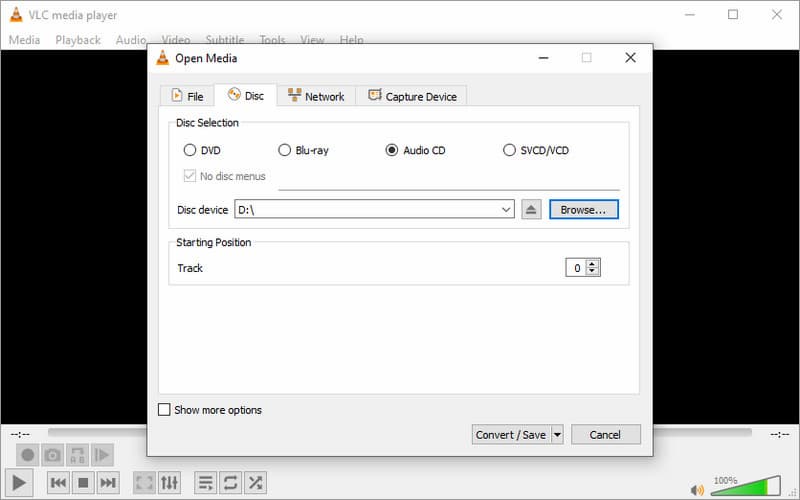Toggle the playlist view icon
The height and width of the screenshot is (500, 800).
(206, 482)
